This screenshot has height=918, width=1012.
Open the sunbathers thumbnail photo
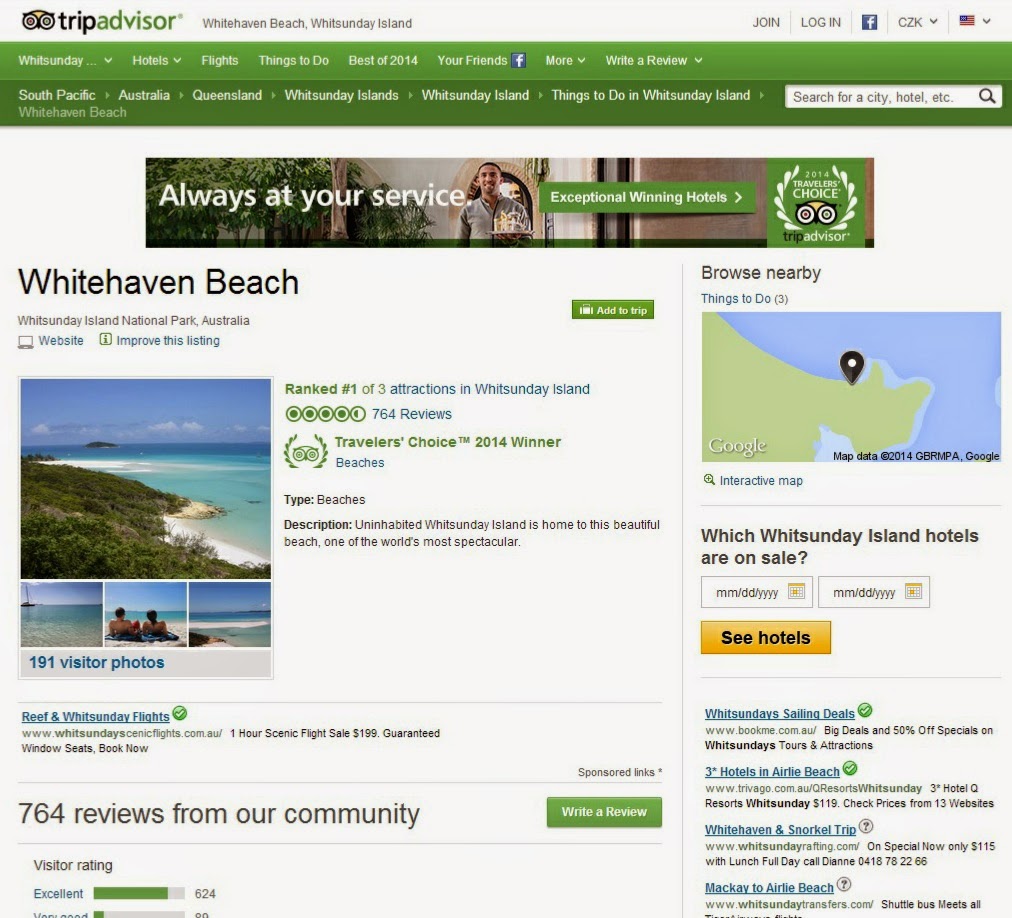[145, 614]
